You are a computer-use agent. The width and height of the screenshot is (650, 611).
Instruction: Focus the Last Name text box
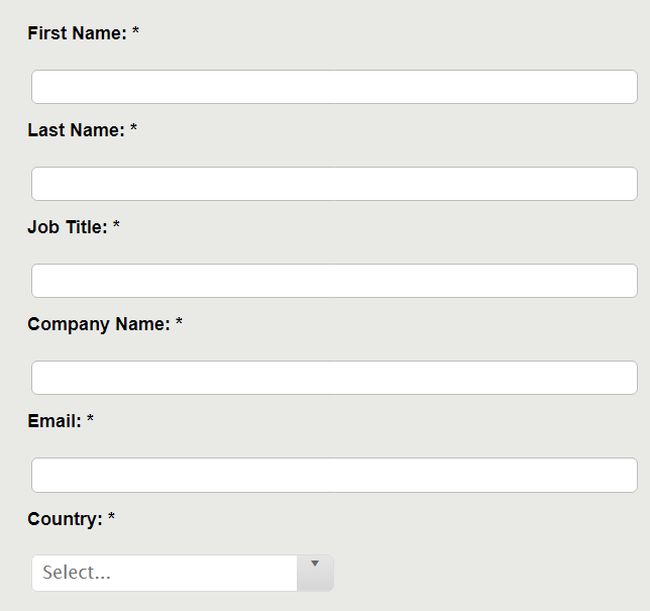point(334,184)
